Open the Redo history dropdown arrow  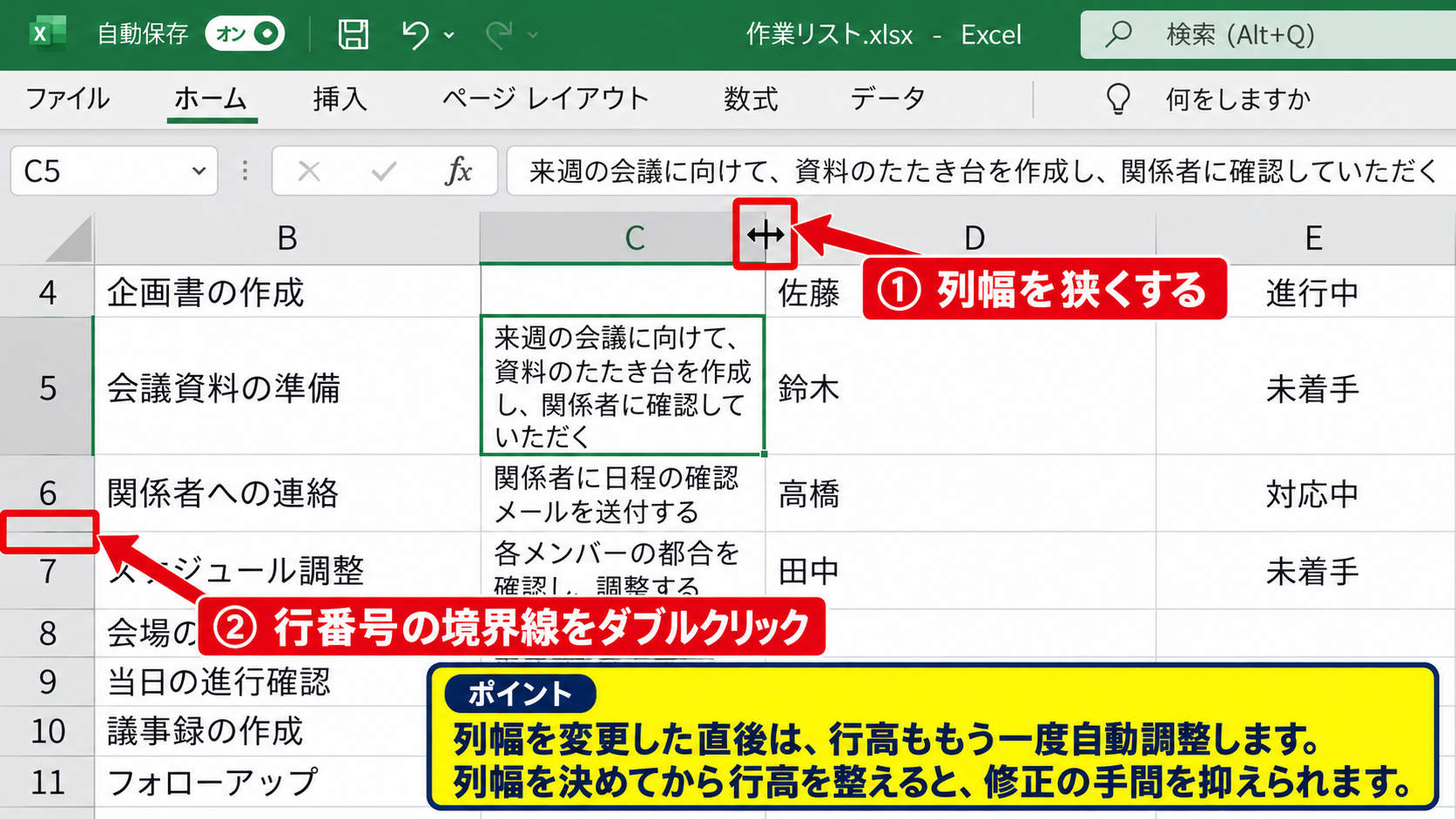[533, 36]
